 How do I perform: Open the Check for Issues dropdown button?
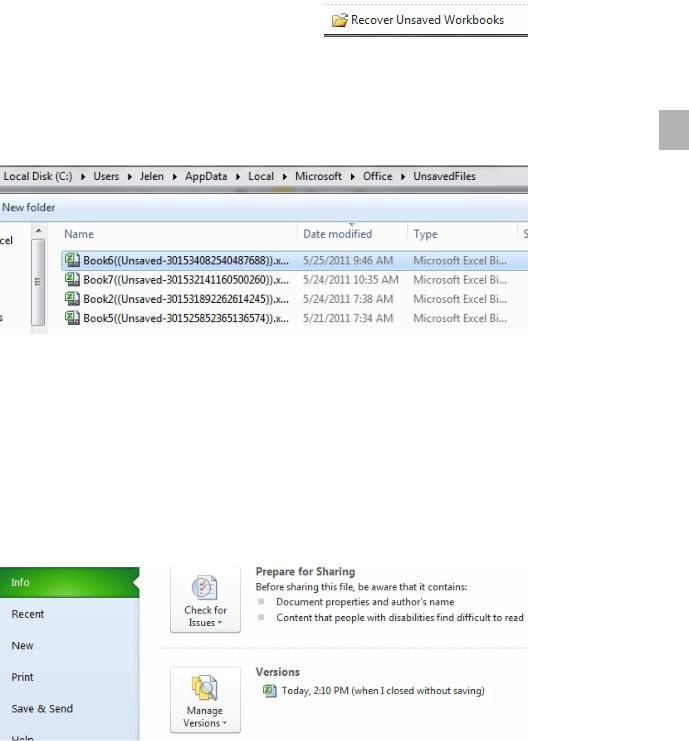coord(205,600)
